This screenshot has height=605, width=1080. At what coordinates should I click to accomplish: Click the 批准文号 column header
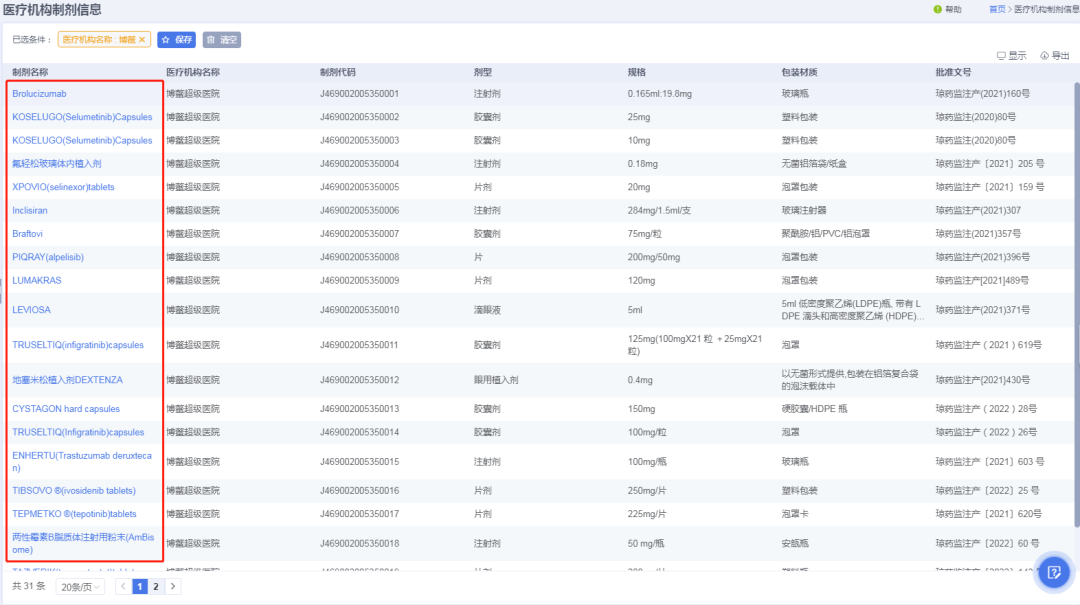tap(953, 72)
